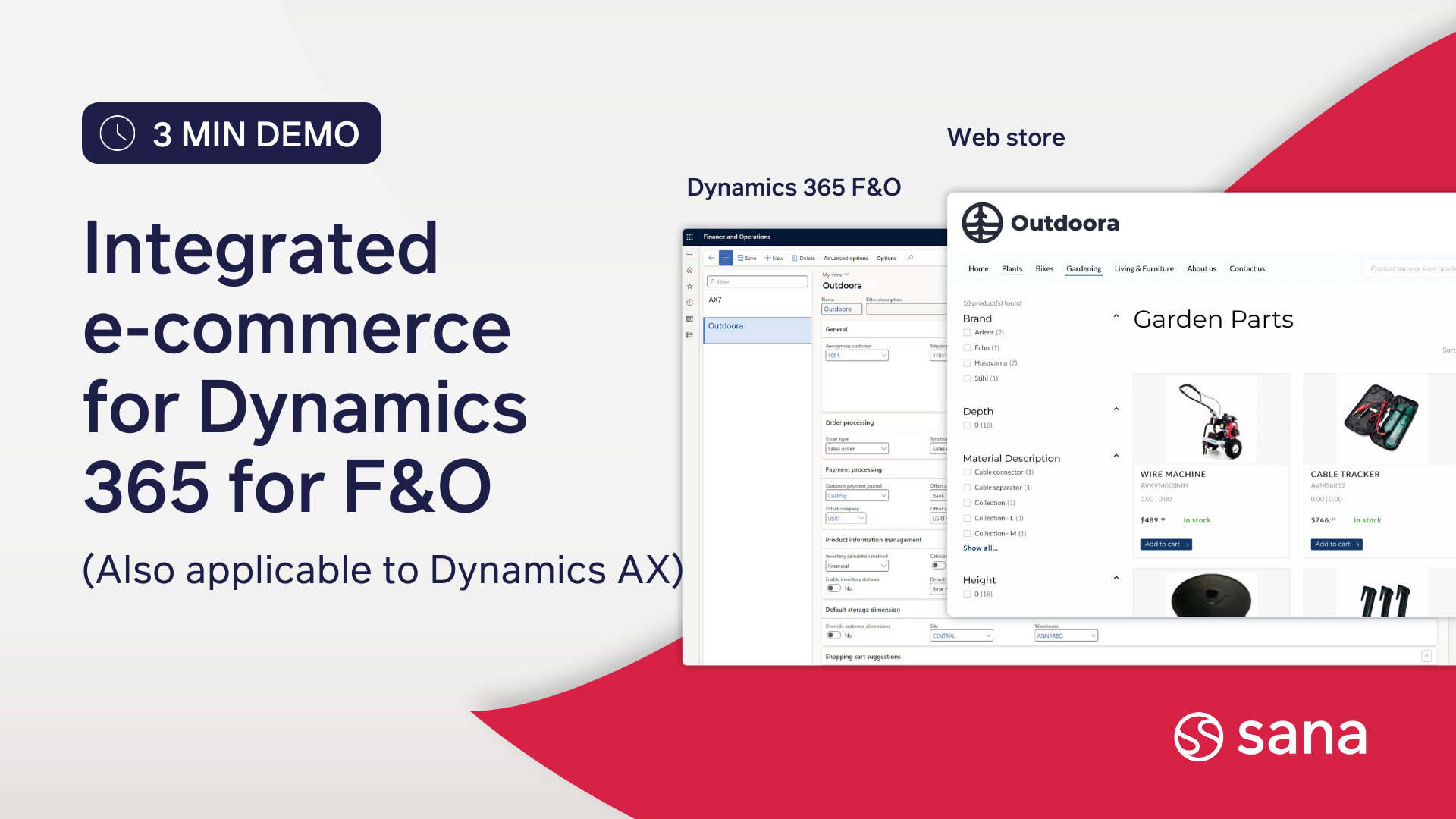This screenshot has height=819, width=1456.
Task: Click Show all... under Material Description
Action: [x=980, y=548]
